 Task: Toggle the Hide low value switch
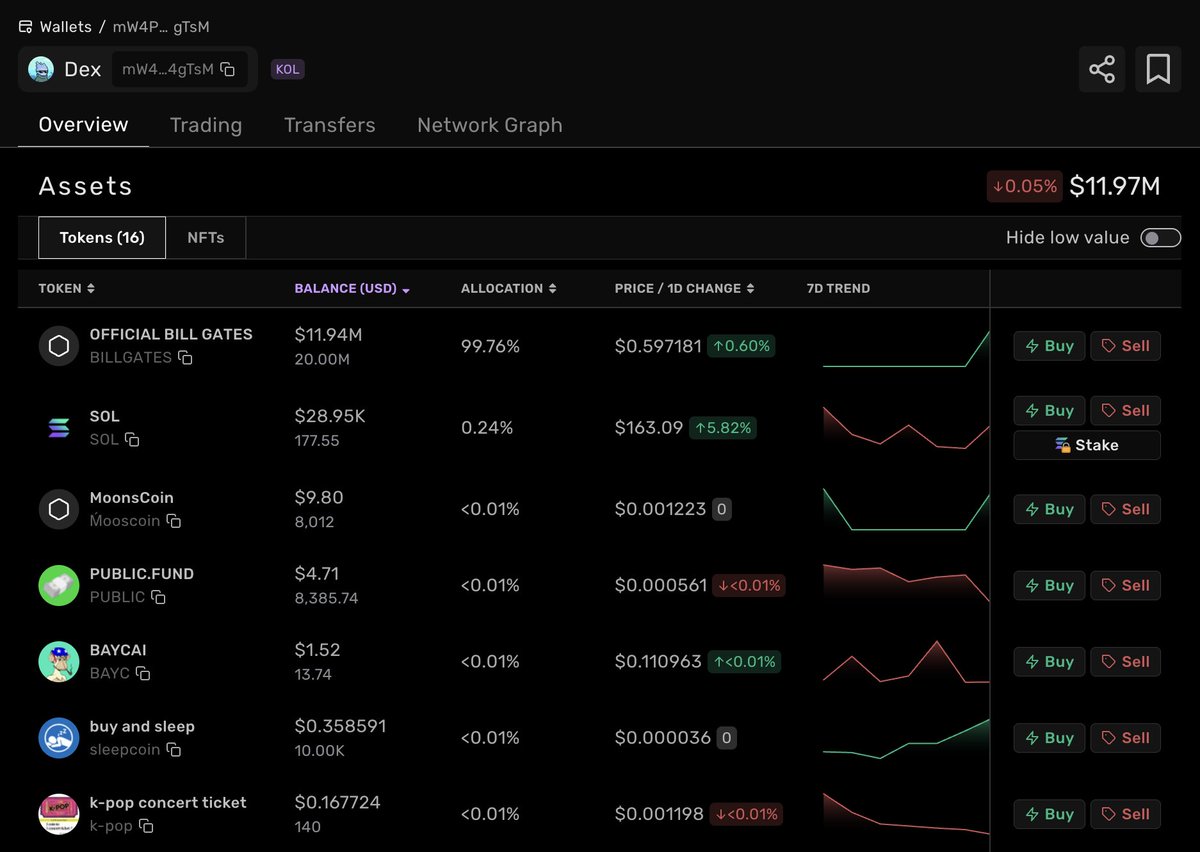tap(1161, 238)
